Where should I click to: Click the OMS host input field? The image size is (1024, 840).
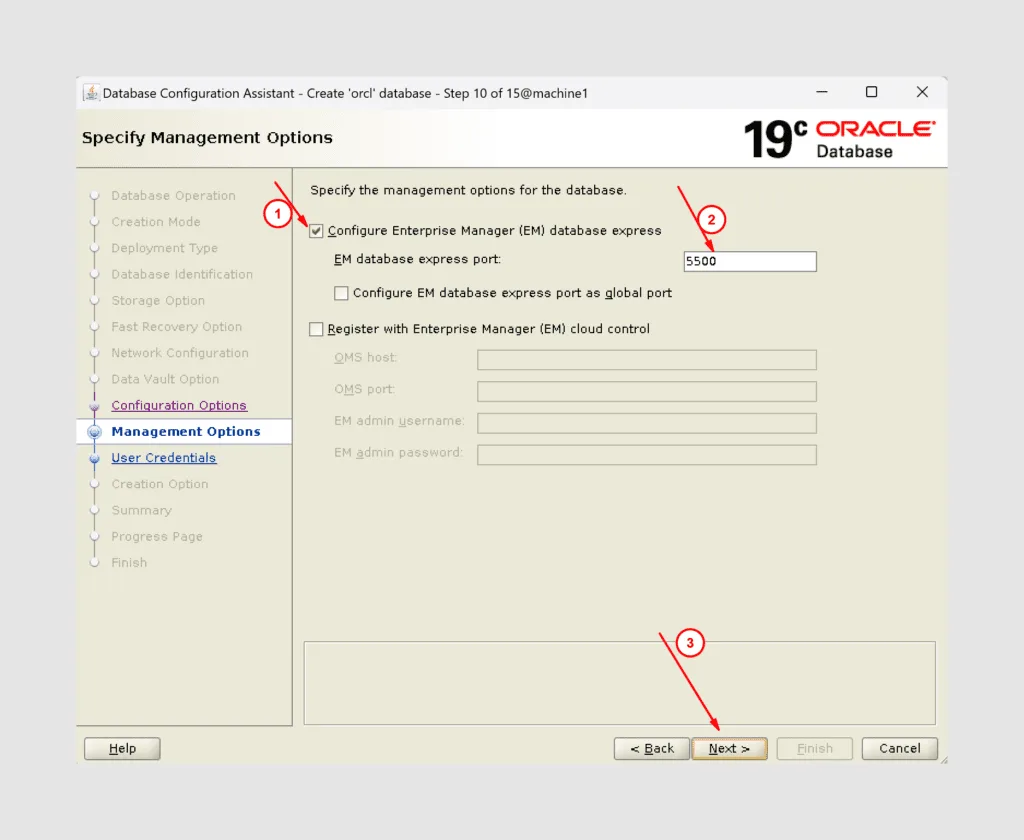point(647,359)
